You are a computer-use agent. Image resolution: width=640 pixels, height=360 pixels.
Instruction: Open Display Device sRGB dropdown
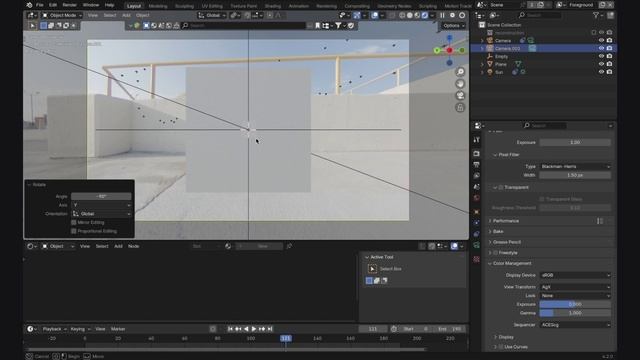[x=575, y=275]
